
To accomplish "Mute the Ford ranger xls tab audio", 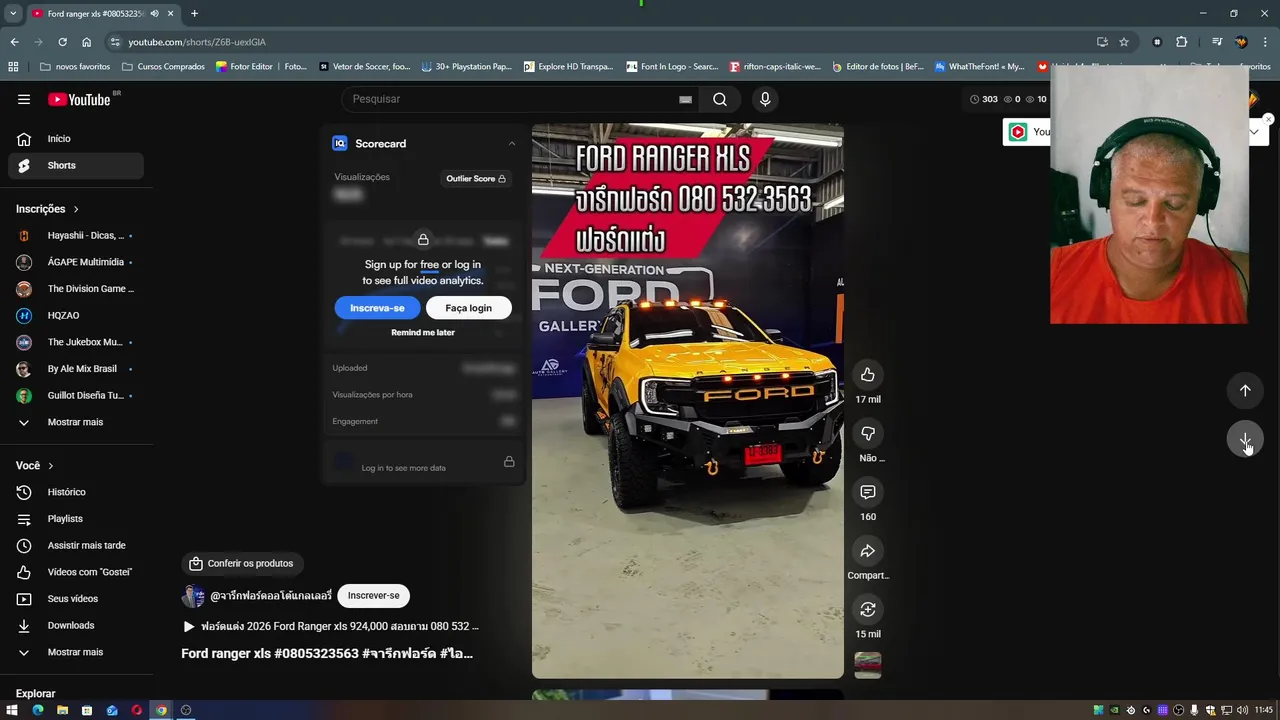I will (154, 13).
